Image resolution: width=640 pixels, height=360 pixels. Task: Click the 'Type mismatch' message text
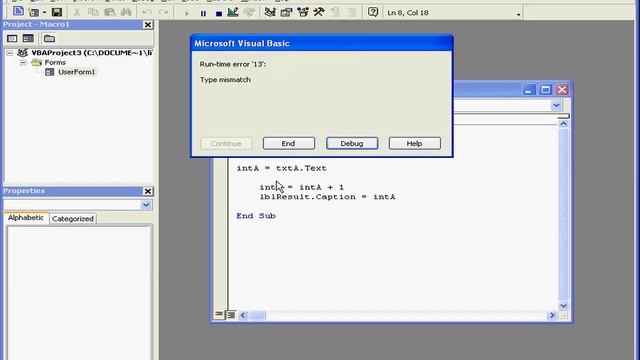225,80
